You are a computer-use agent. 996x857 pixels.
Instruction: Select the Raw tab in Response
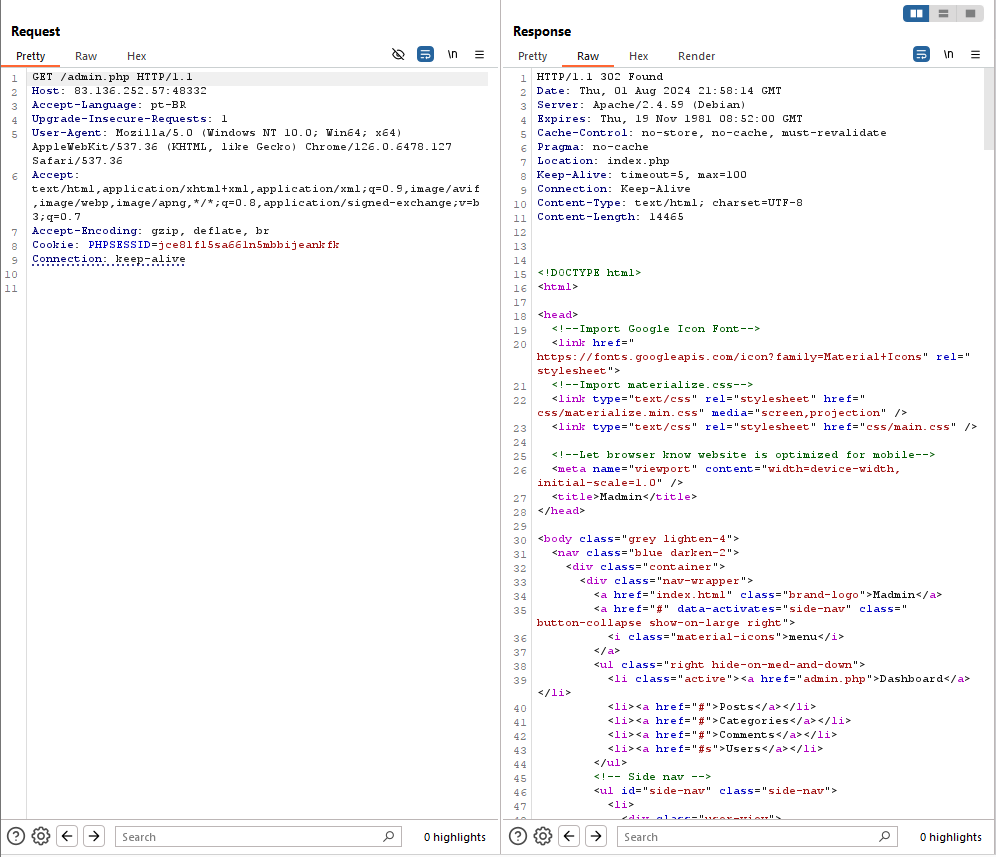click(588, 56)
